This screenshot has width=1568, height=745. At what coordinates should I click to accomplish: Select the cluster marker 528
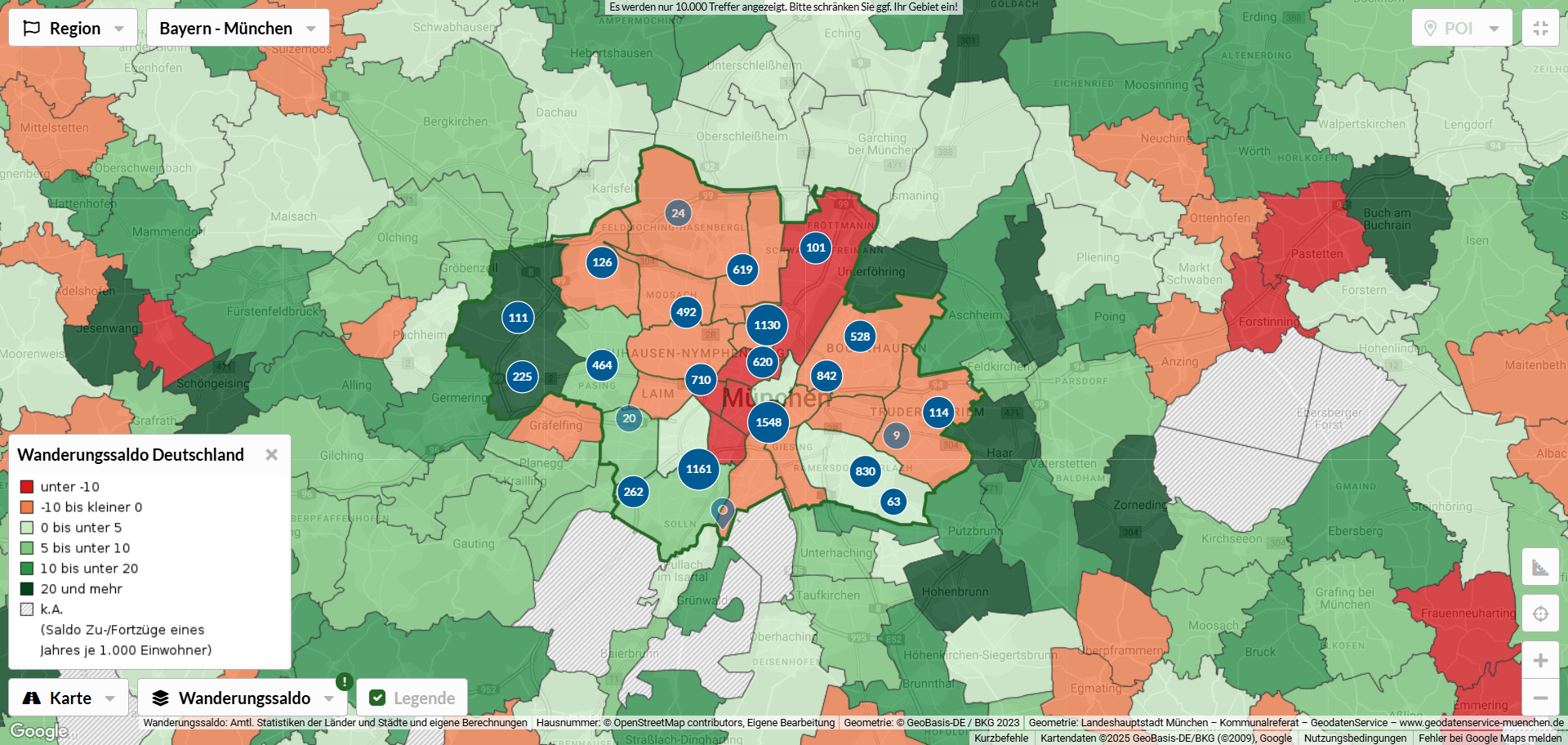(860, 337)
